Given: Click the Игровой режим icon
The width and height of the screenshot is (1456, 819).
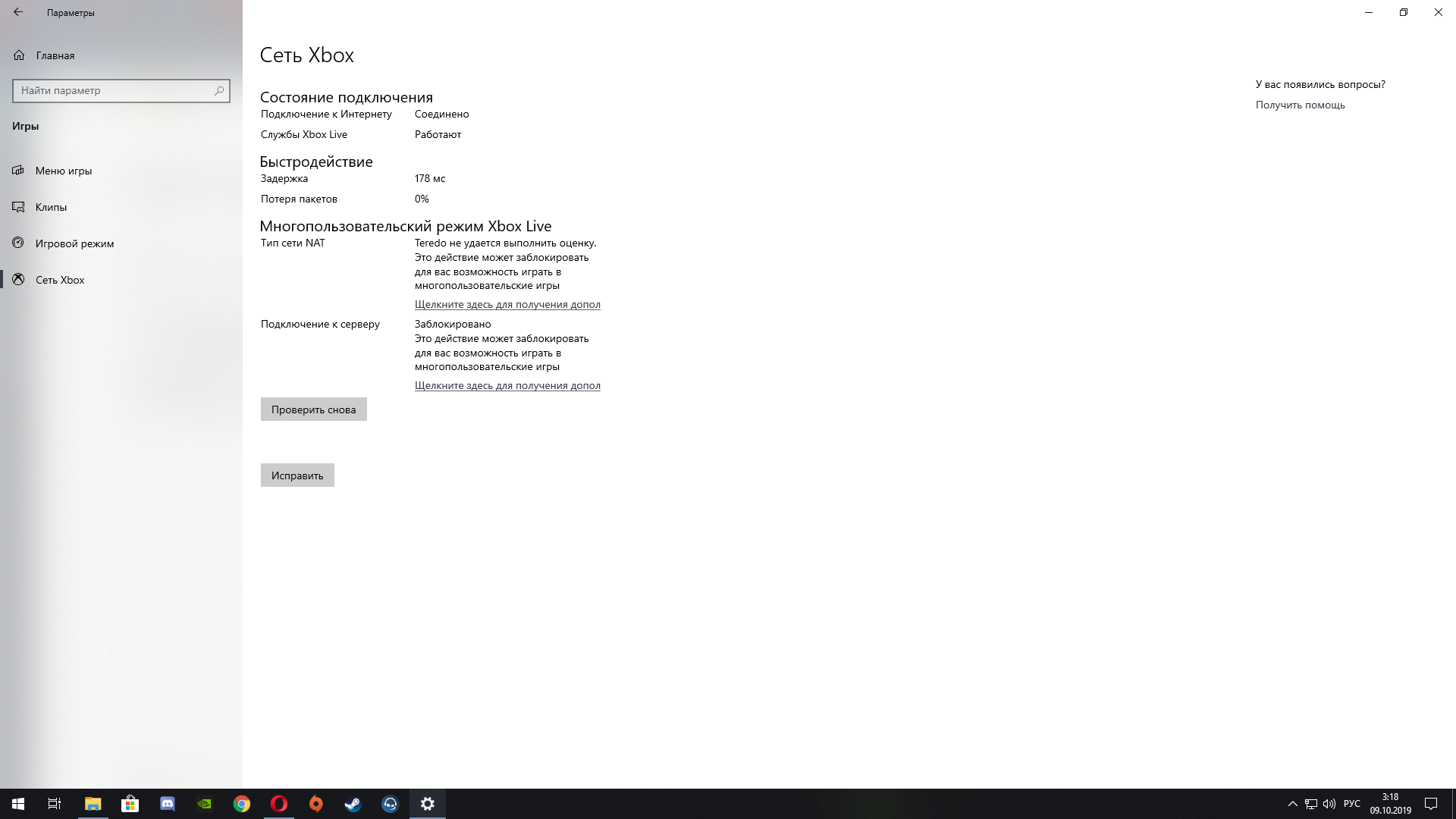Looking at the screenshot, I should (18, 243).
